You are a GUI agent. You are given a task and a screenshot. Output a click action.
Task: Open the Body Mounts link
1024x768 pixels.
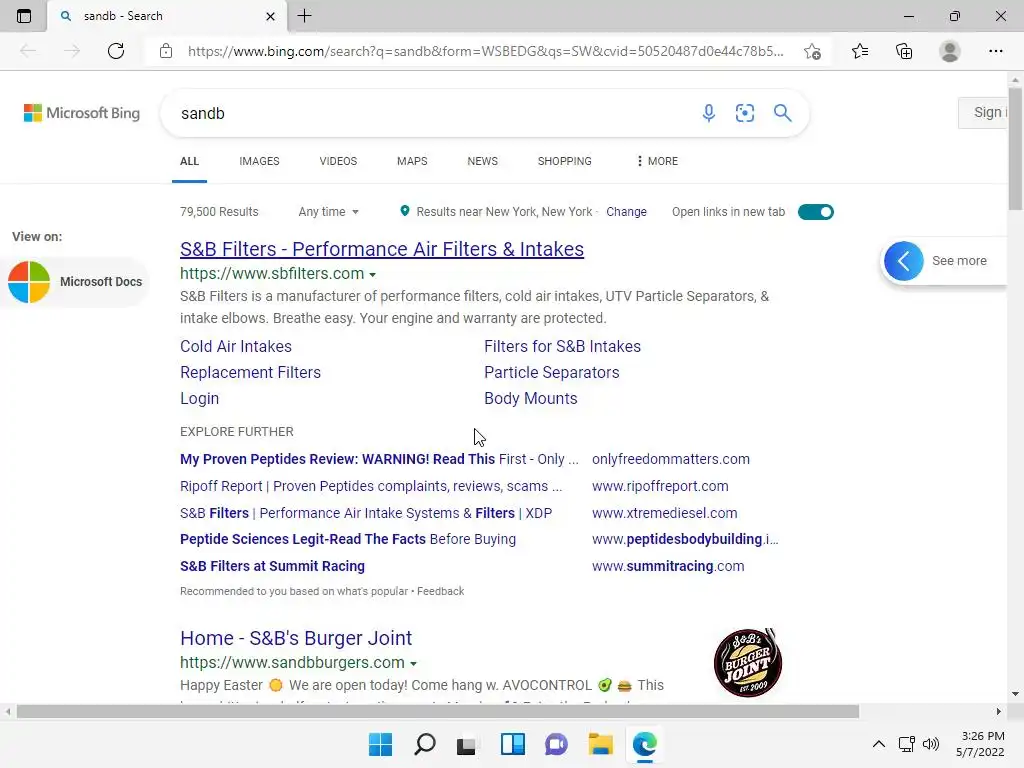(x=531, y=398)
